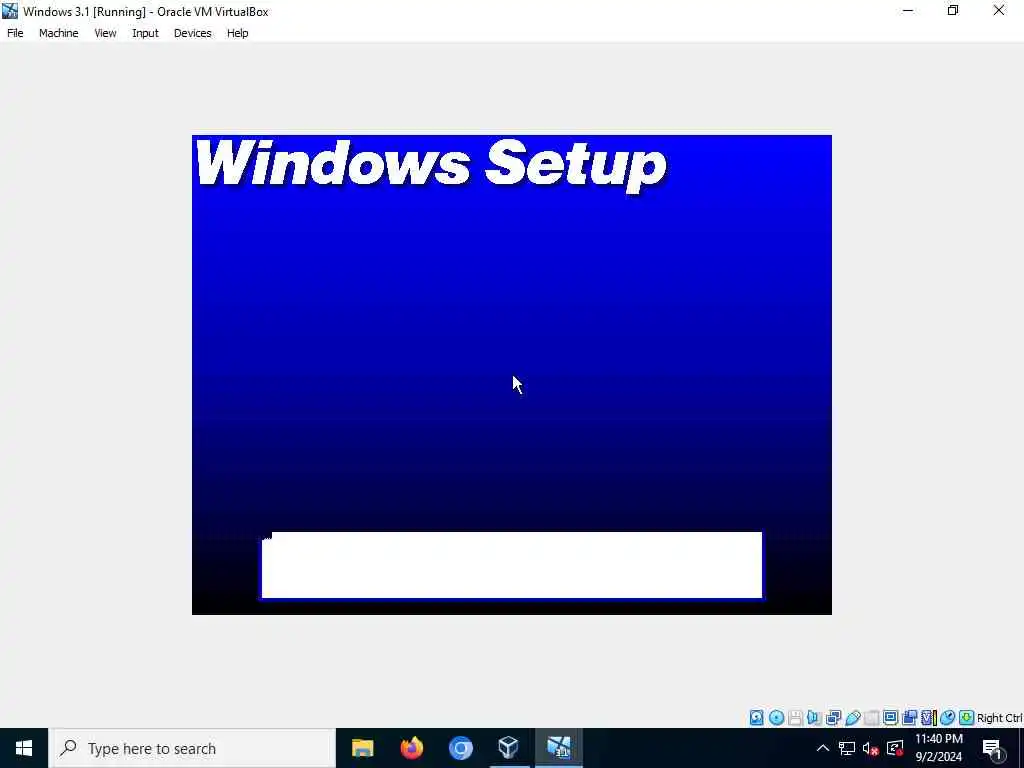Click the optical disk status icon
1024x768 pixels.
coord(776,718)
